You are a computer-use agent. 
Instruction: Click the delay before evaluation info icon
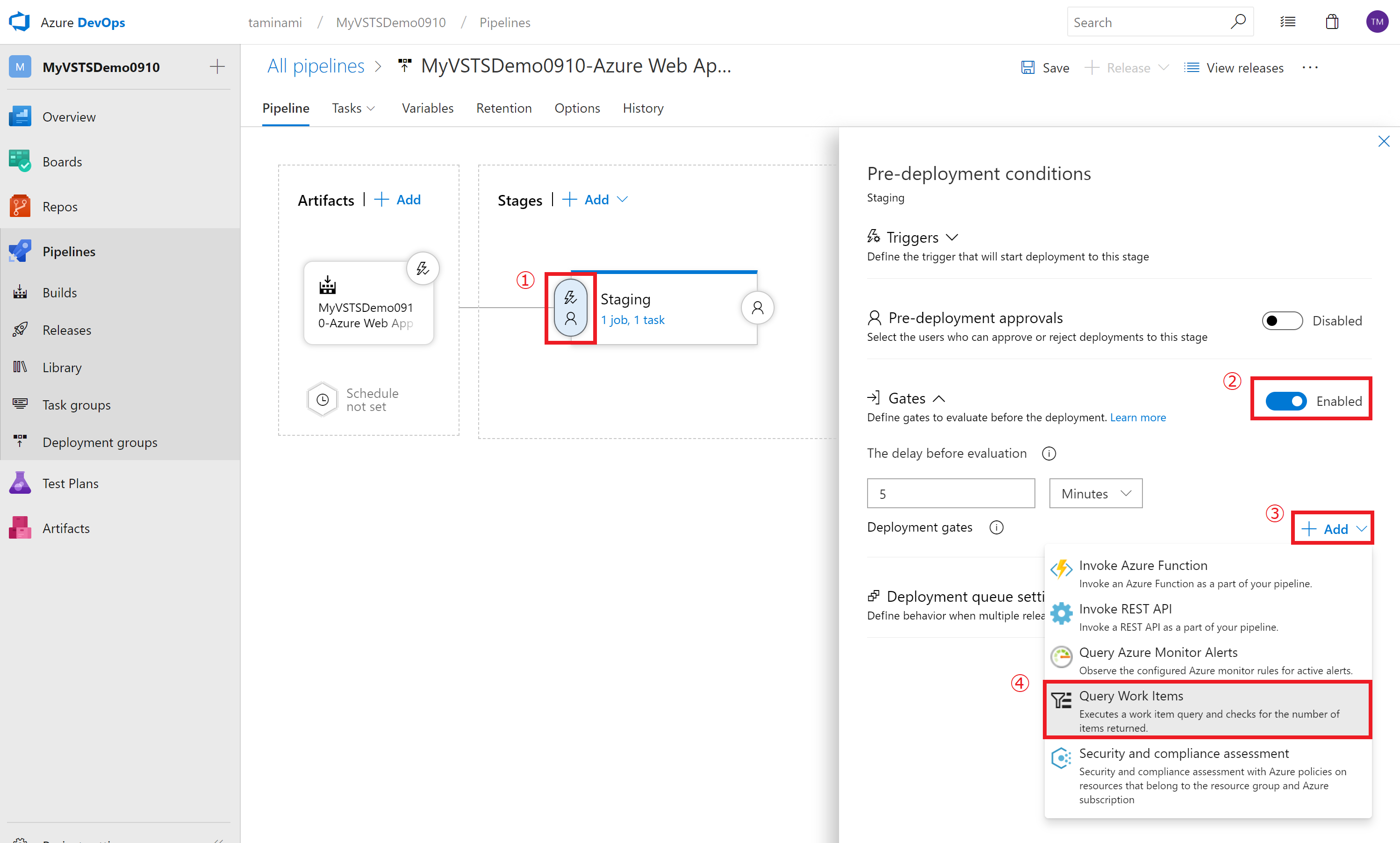tap(1048, 454)
